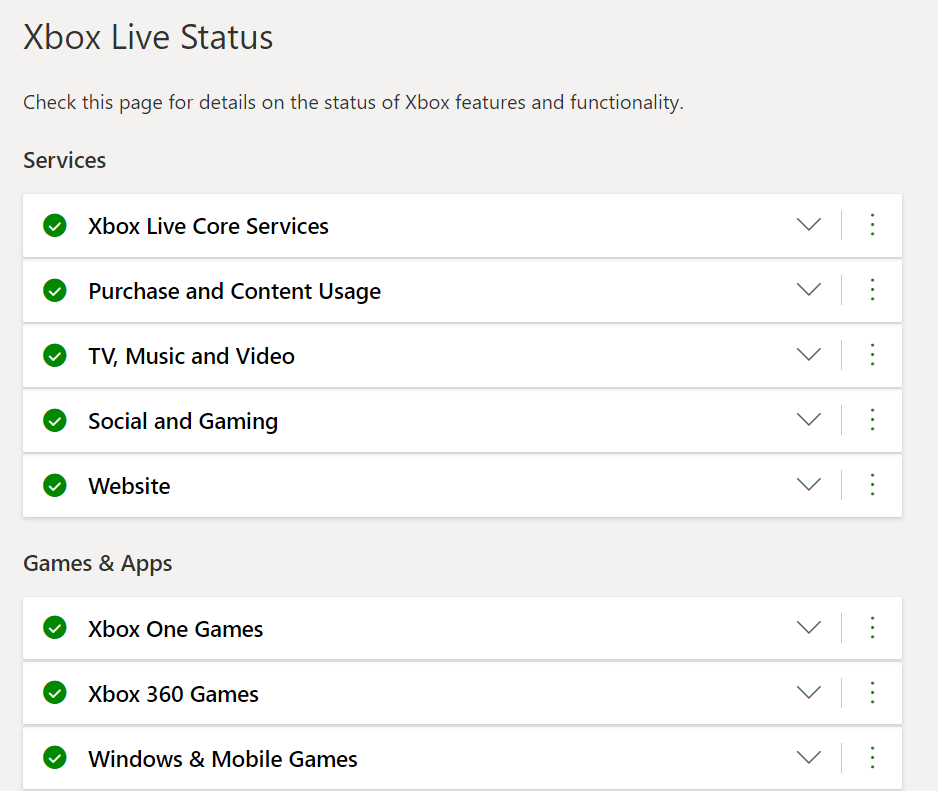Viewport: 938px width, 791px height.
Task: Select status checkmark for TV, Music and Video
Action: pyautogui.click(x=55, y=356)
